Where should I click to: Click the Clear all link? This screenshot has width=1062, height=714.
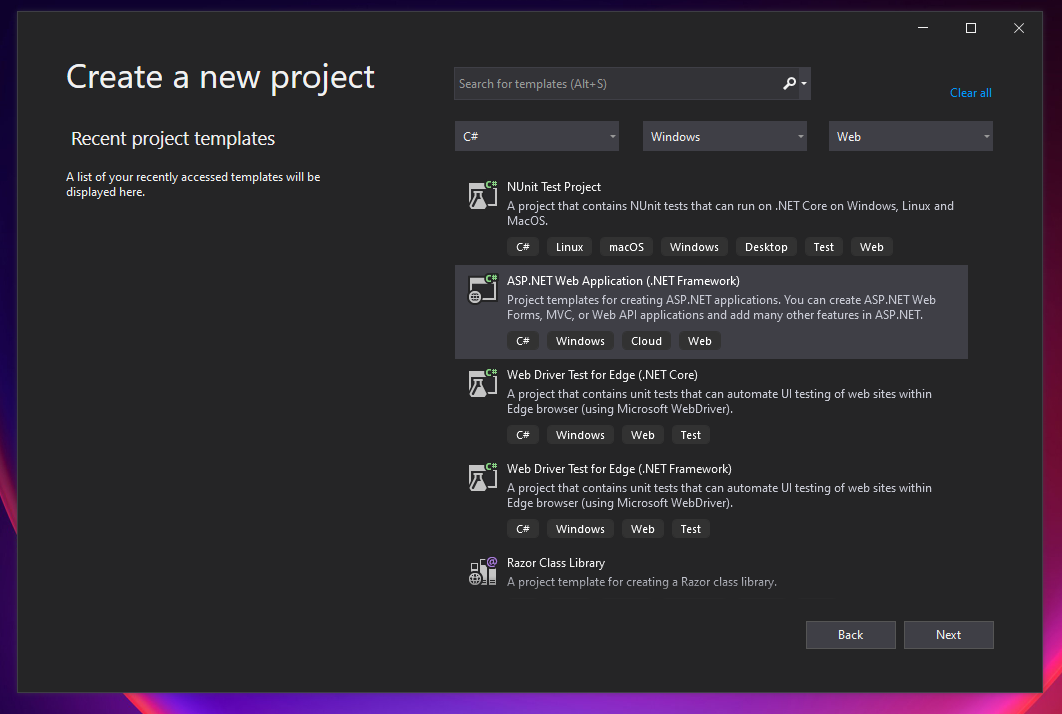tap(970, 92)
